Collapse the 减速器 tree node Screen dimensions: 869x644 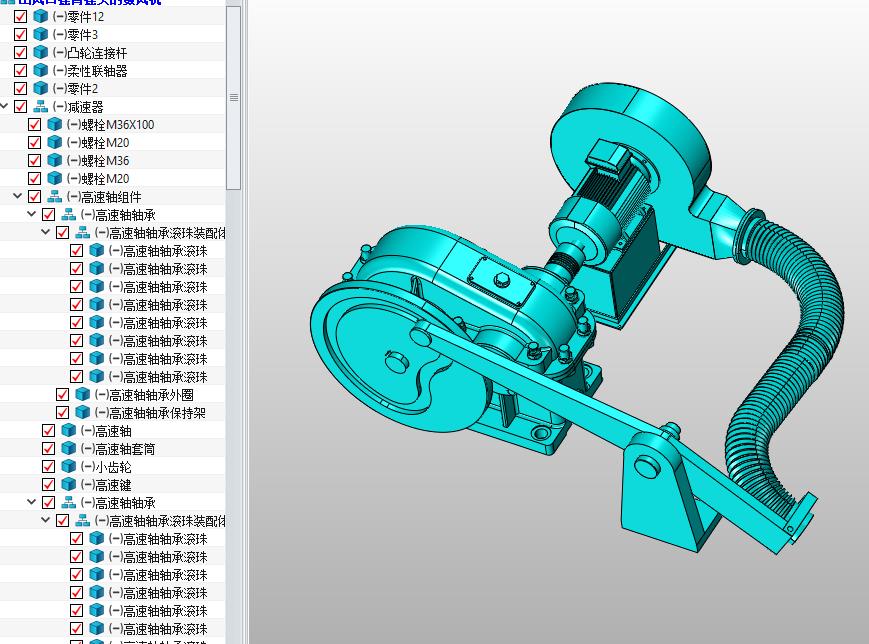4,105
